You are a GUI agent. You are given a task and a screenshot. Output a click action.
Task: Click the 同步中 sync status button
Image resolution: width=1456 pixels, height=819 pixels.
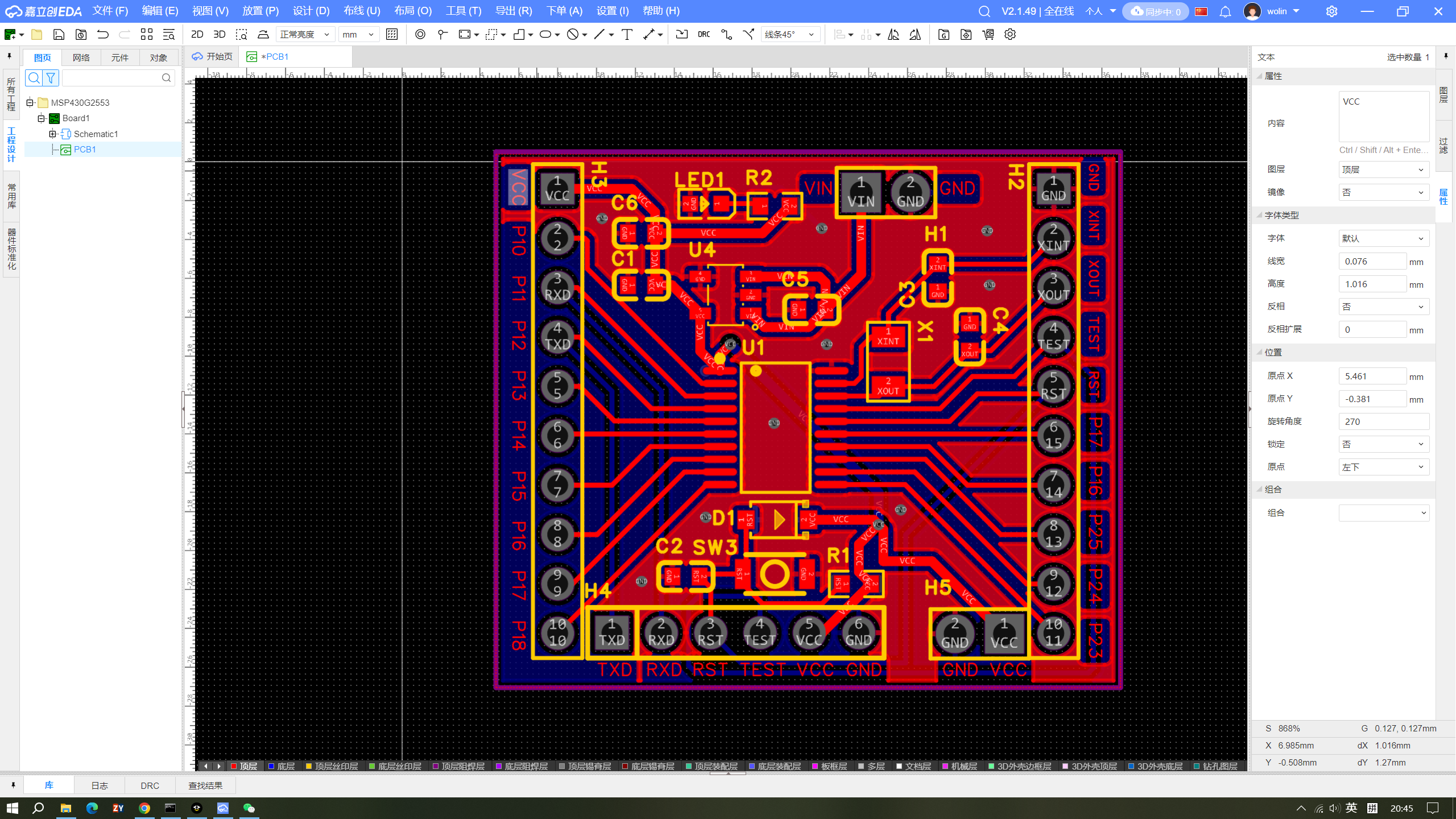1155,11
